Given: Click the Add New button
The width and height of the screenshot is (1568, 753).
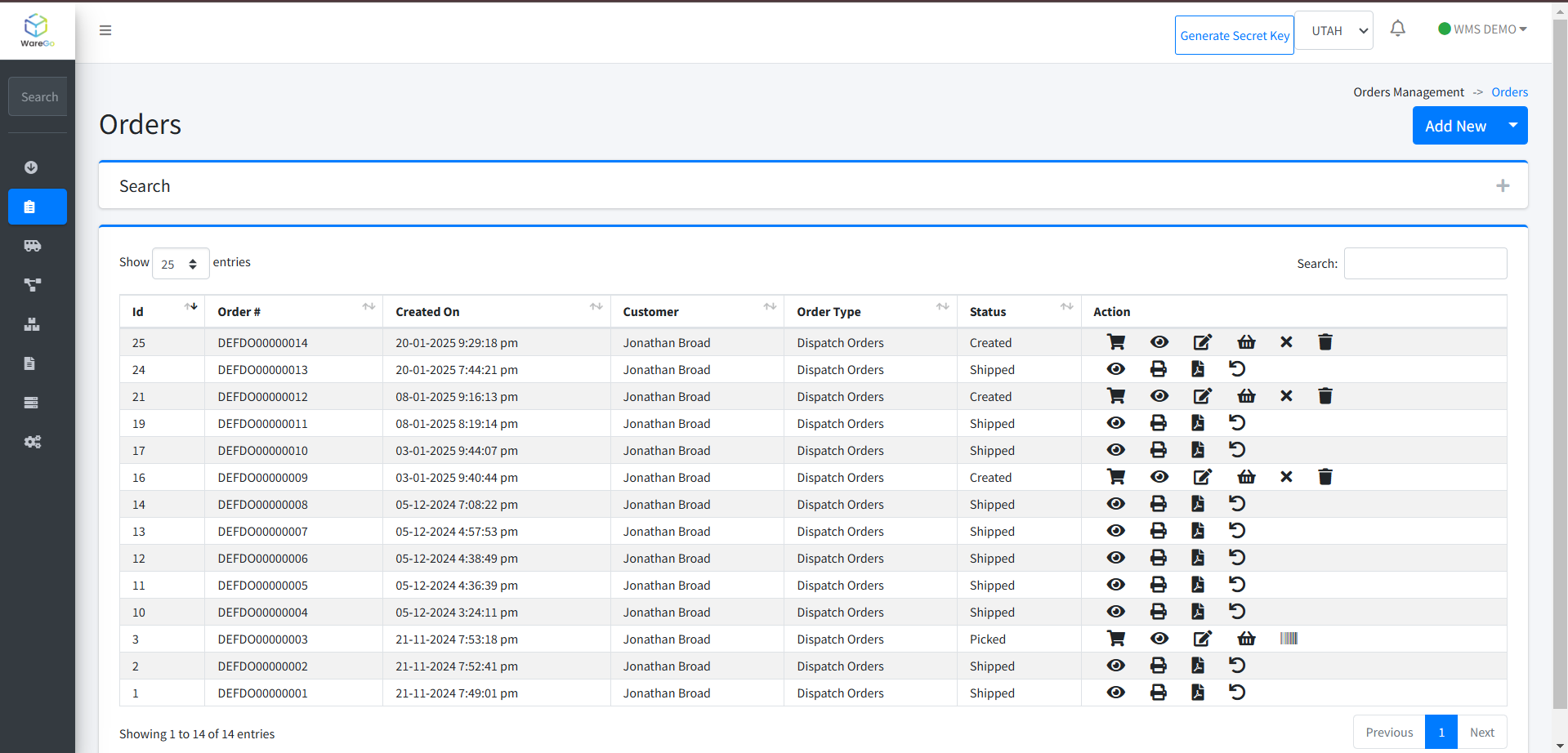Looking at the screenshot, I should 1455,126.
